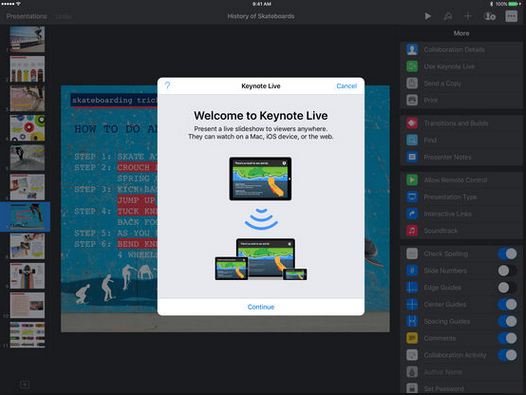526x395 pixels.
Task: Select slide 6 thumbnail in navigator
Action: click(x=27, y=187)
